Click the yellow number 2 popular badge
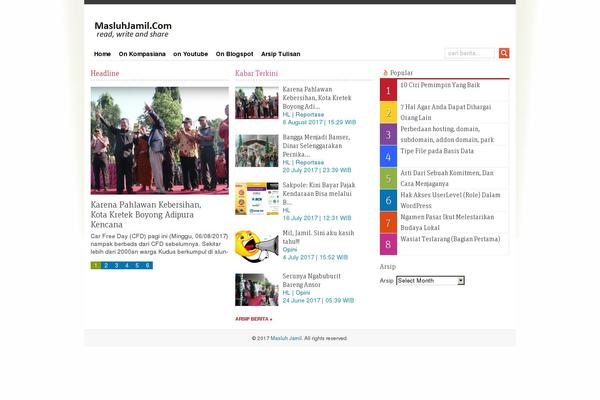The width and height of the screenshot is (600, 400). click(x=388, y=112)
